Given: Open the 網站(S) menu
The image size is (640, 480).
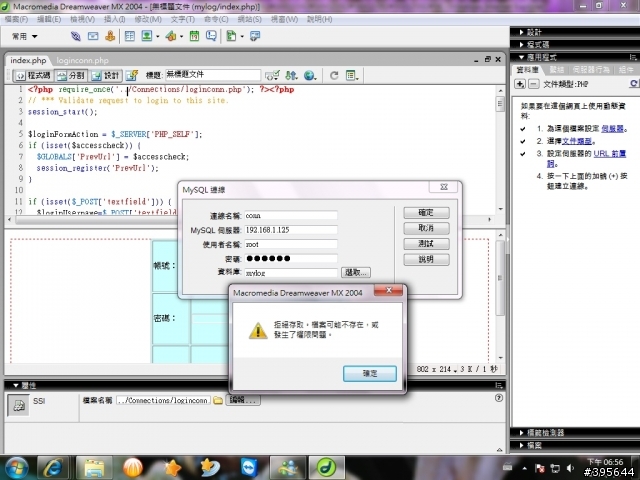Looking at the screenshot, I should pos(249,19).
